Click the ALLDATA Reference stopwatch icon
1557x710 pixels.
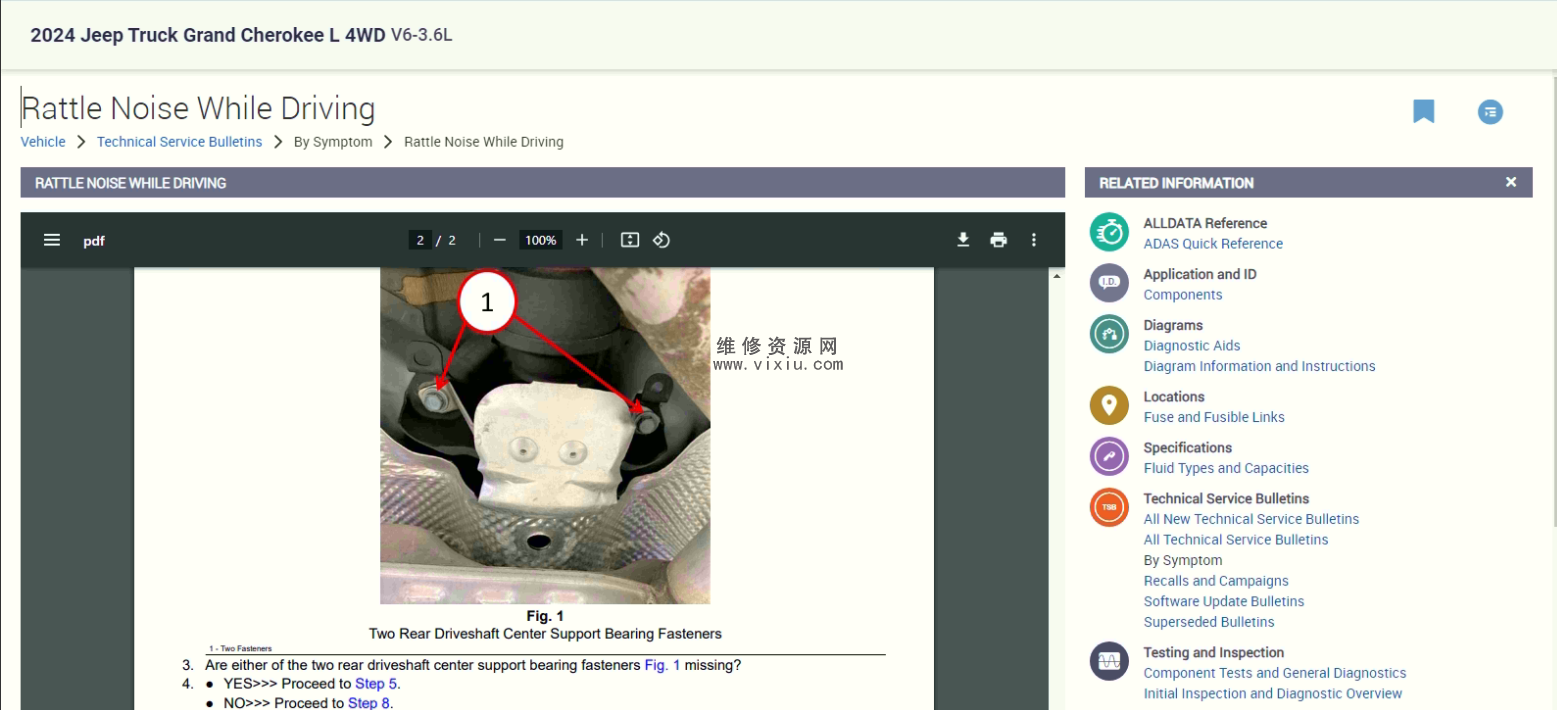[x=1109, y=232]
